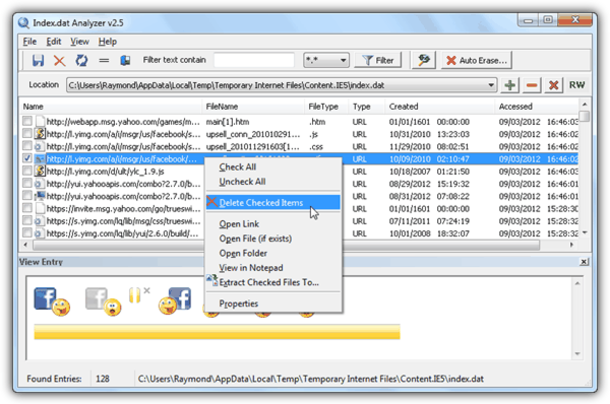Click the list horizontal scrollbar left arrow
The image size is (610, 404).
(26, 245)
